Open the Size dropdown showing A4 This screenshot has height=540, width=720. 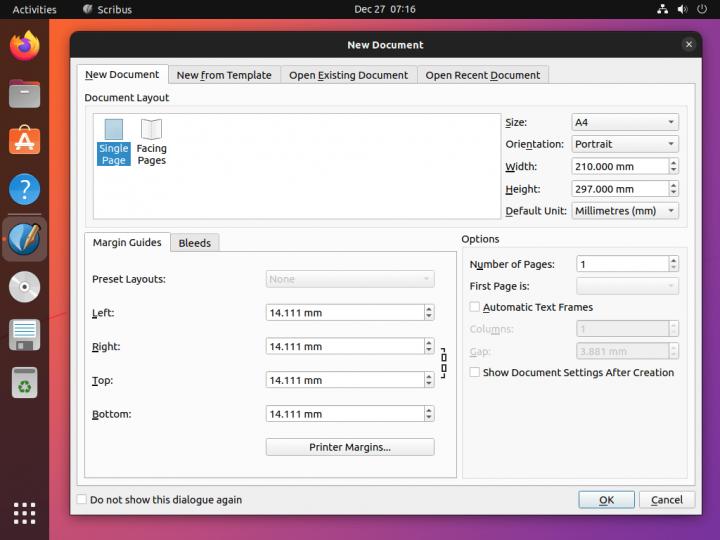(624, 122)
